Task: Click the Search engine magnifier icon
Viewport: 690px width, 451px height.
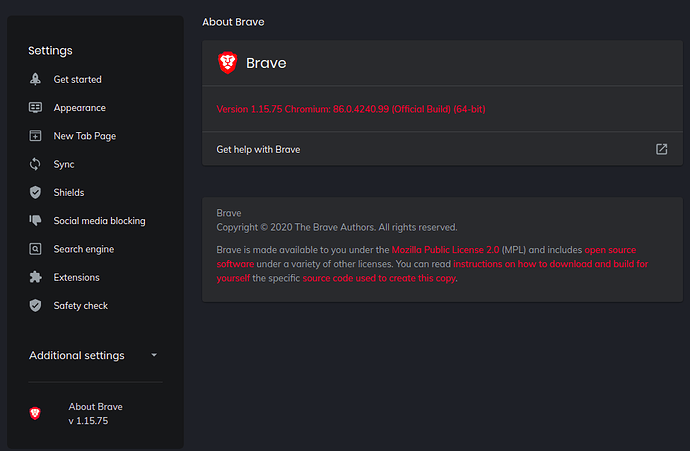Action: [x=35, y=249]
